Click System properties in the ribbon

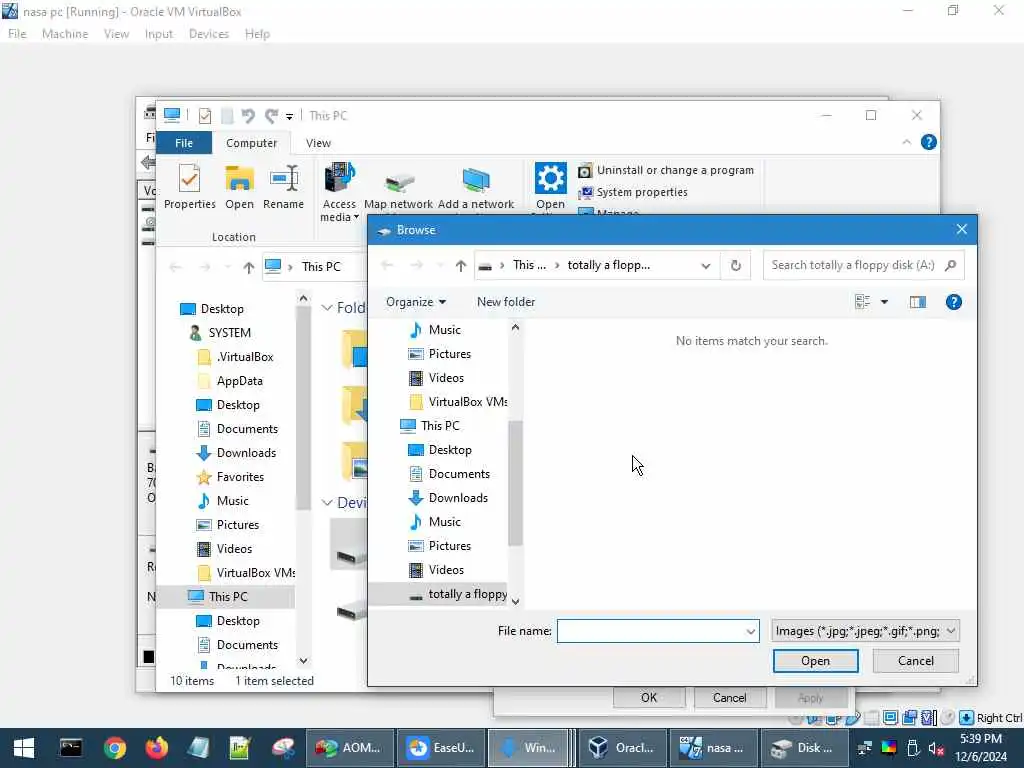633,192
